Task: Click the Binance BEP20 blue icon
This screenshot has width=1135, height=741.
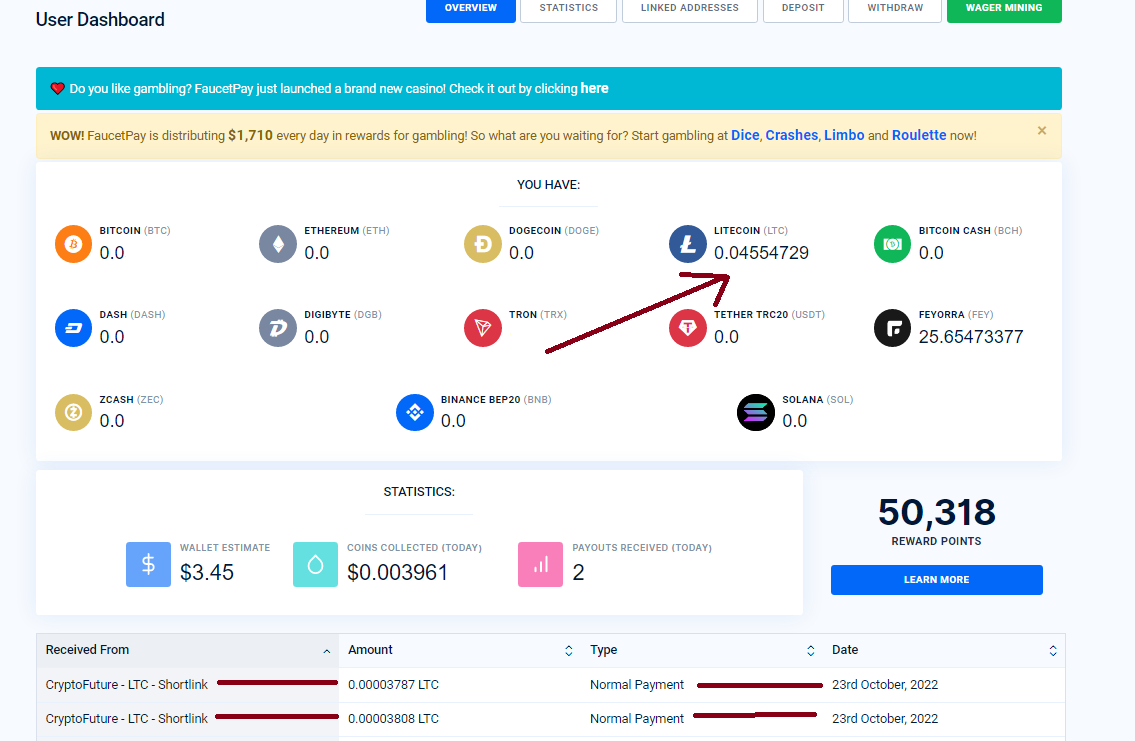Action: coord(415,412)
